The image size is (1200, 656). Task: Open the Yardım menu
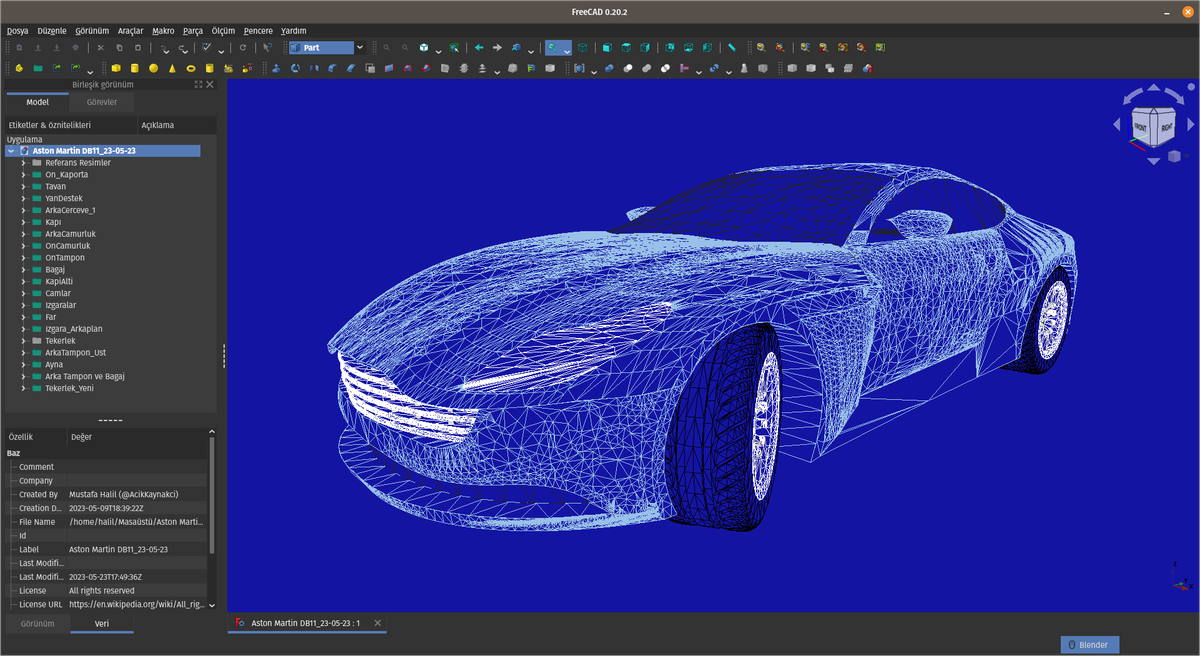pos(294,31)
